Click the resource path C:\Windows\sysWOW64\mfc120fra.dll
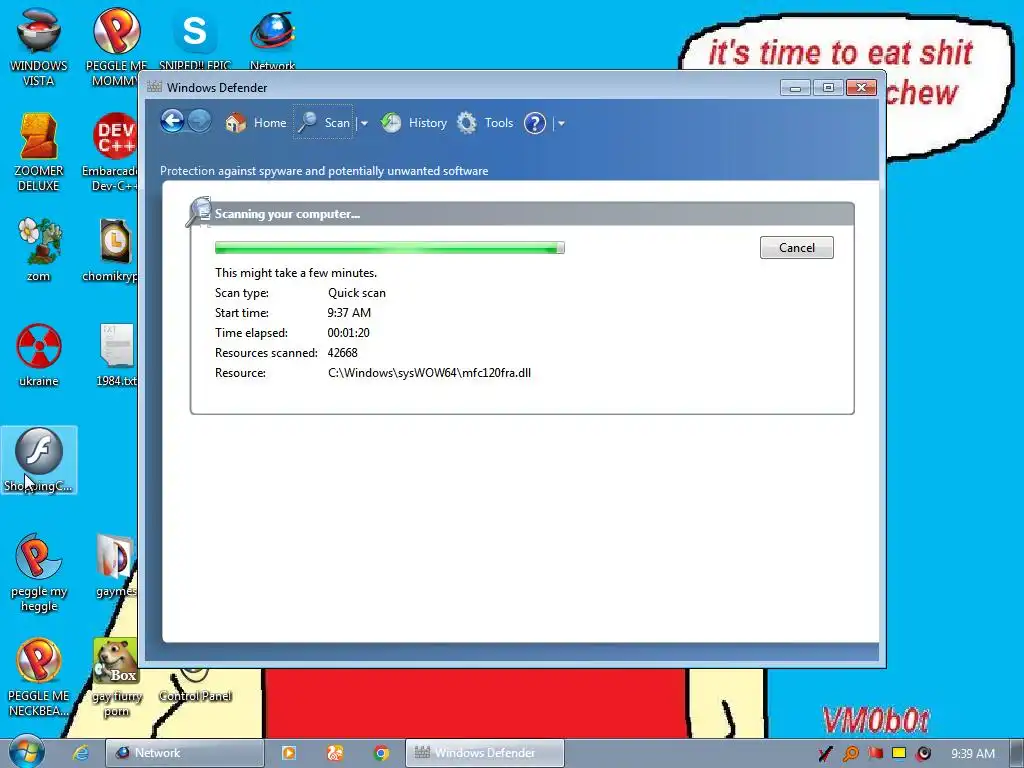The image size is (1024, 768). click(x=429, y=373)
